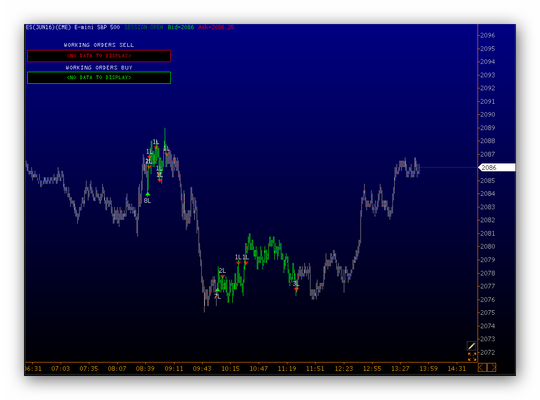Click the 'ES(JUN16)(CME) E-mini S&P 500' title
This screenshot has width=540, height=400.
point(73,27)
